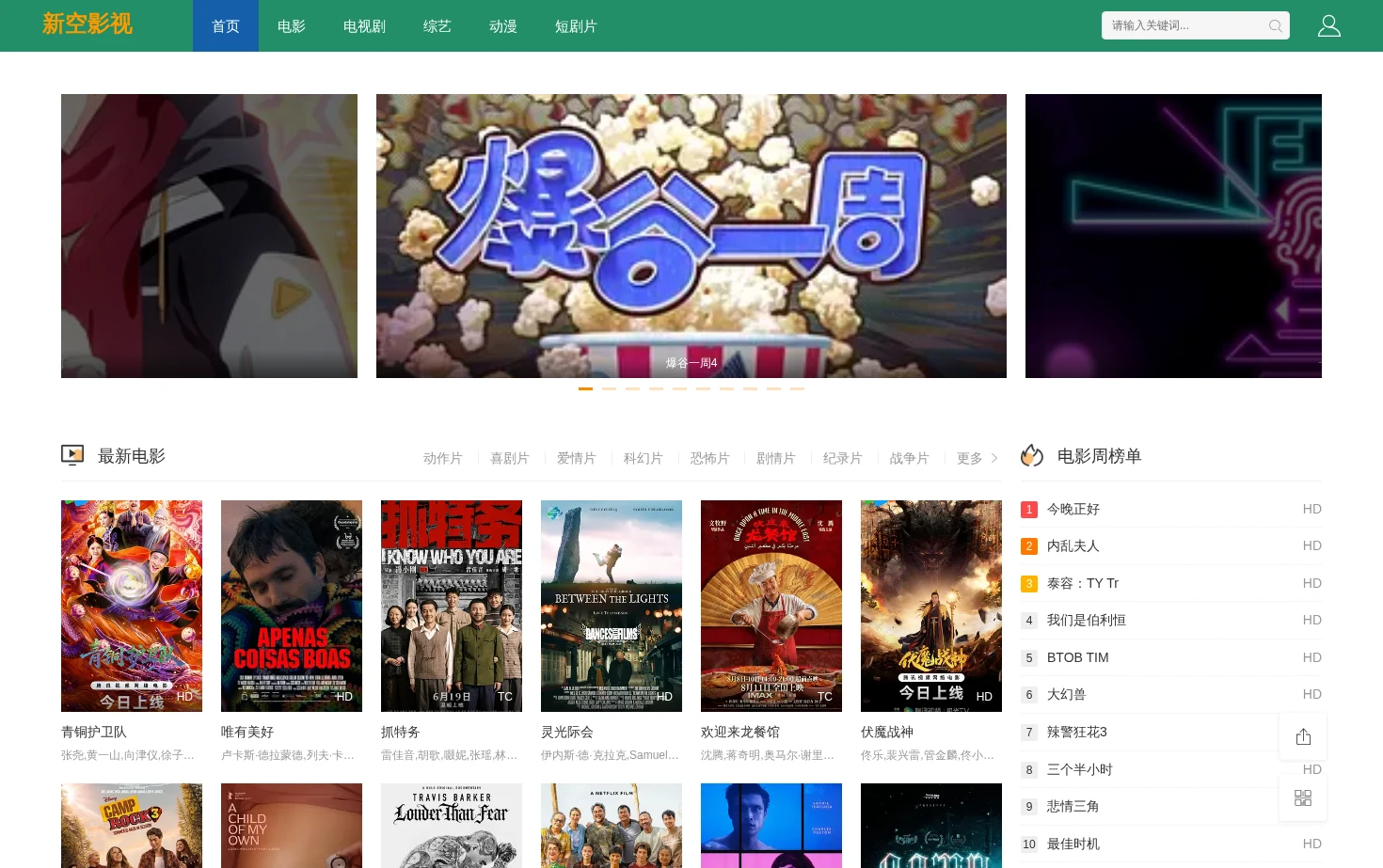
Task: Open 青铜护卫队 movie poster
Action: tap(132, 606)
